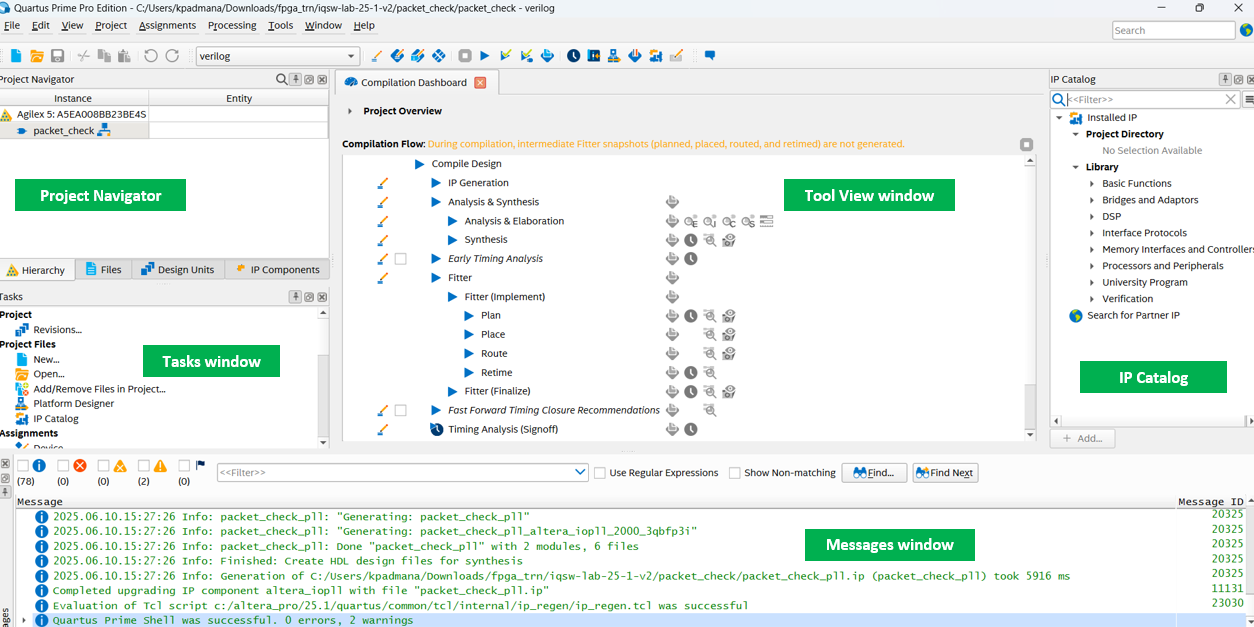Click the Copy icon in the toolbar
This screenshot has height=627, width=1254.
click(x=104, y=56)
